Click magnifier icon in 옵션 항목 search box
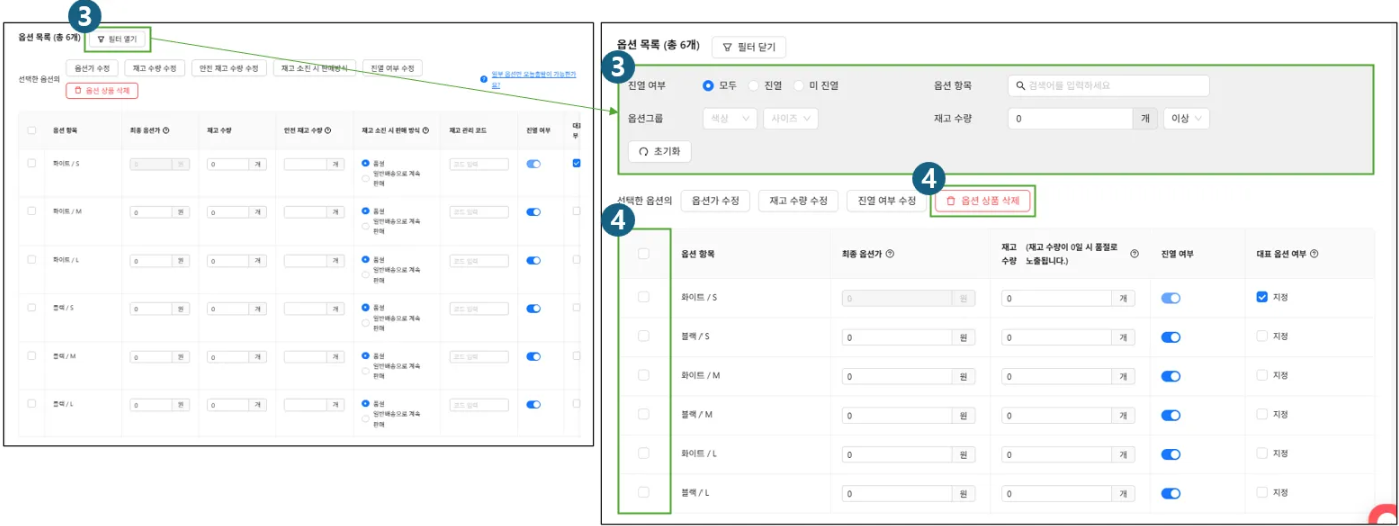The width and height of the screenshot is (1399, 526). point(1021,86)
